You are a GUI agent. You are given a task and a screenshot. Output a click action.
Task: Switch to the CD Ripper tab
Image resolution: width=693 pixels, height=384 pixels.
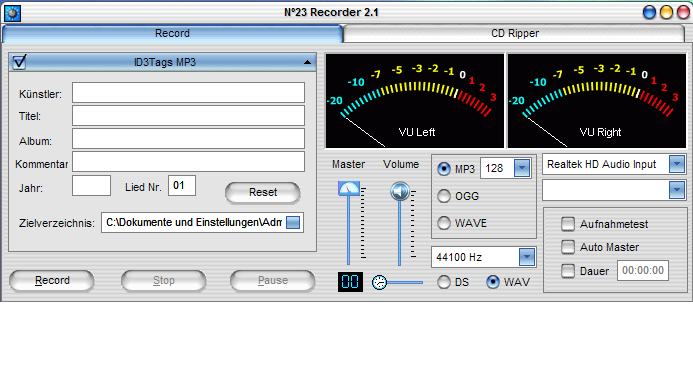coord(514,34)
